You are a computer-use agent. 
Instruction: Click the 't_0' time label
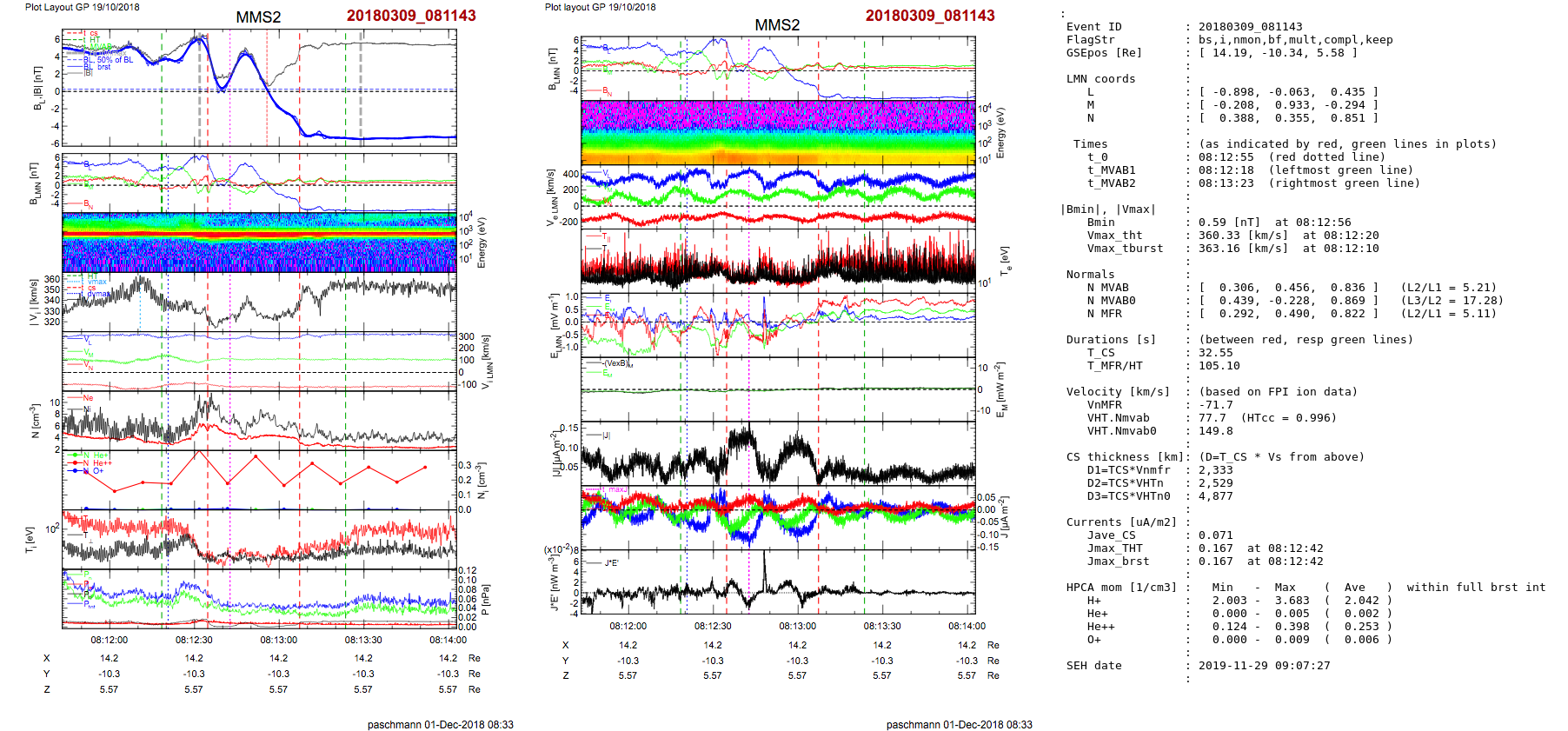tap(1097, 157)
